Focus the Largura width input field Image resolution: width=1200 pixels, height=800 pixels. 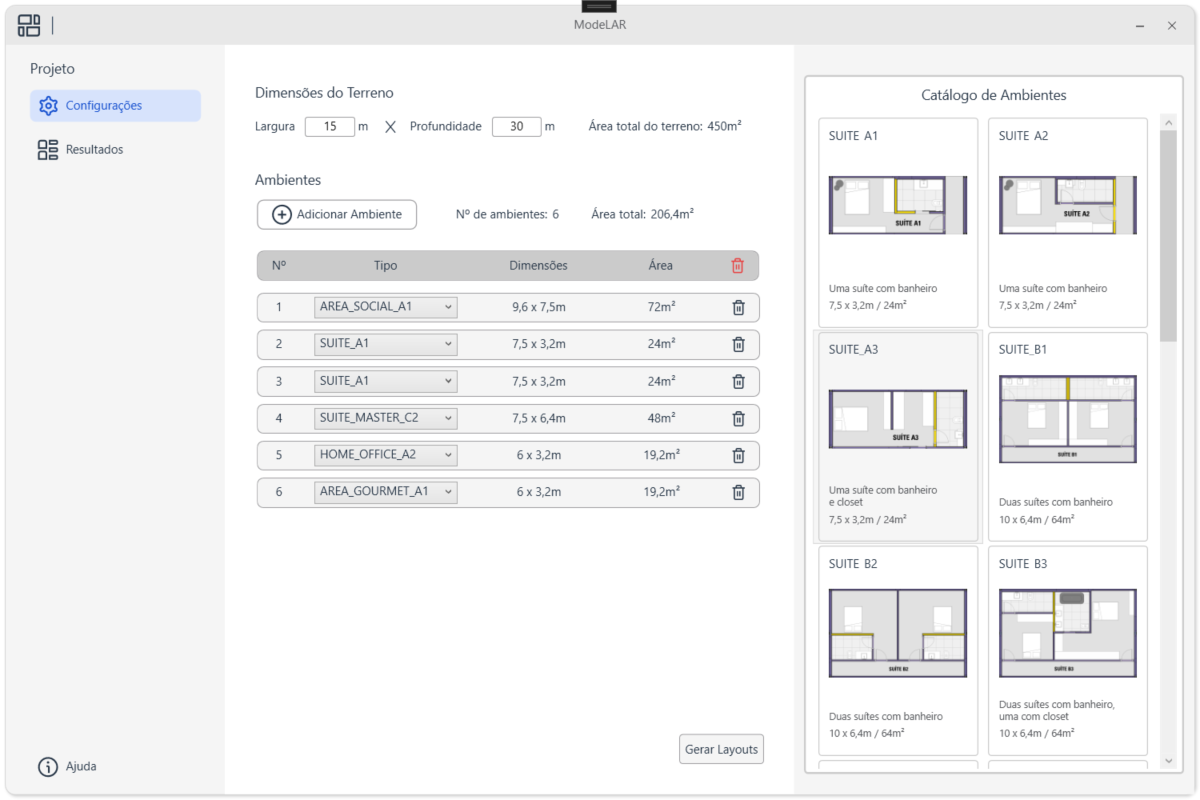(329, 127)
